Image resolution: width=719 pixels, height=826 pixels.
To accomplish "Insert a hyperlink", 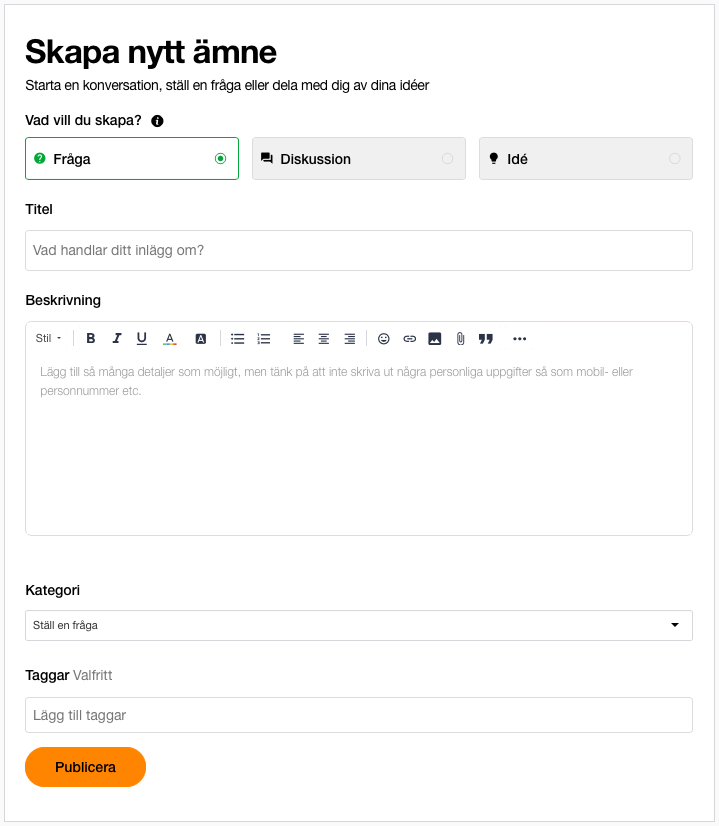I will [x=409, y=339].
